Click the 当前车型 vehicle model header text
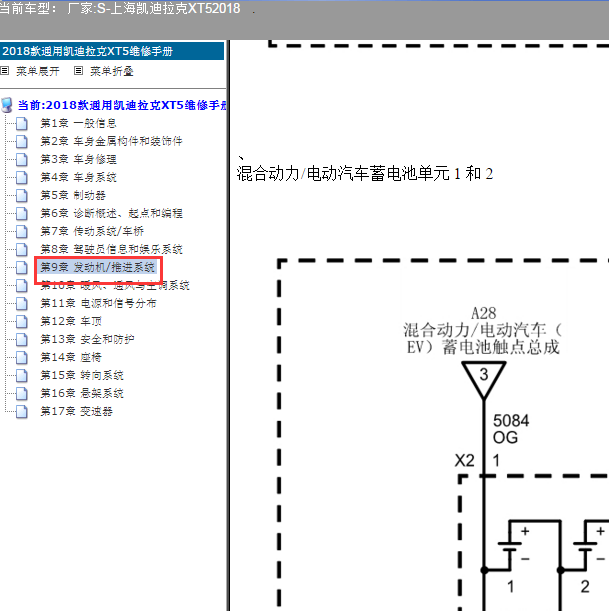 click(120, 8)
